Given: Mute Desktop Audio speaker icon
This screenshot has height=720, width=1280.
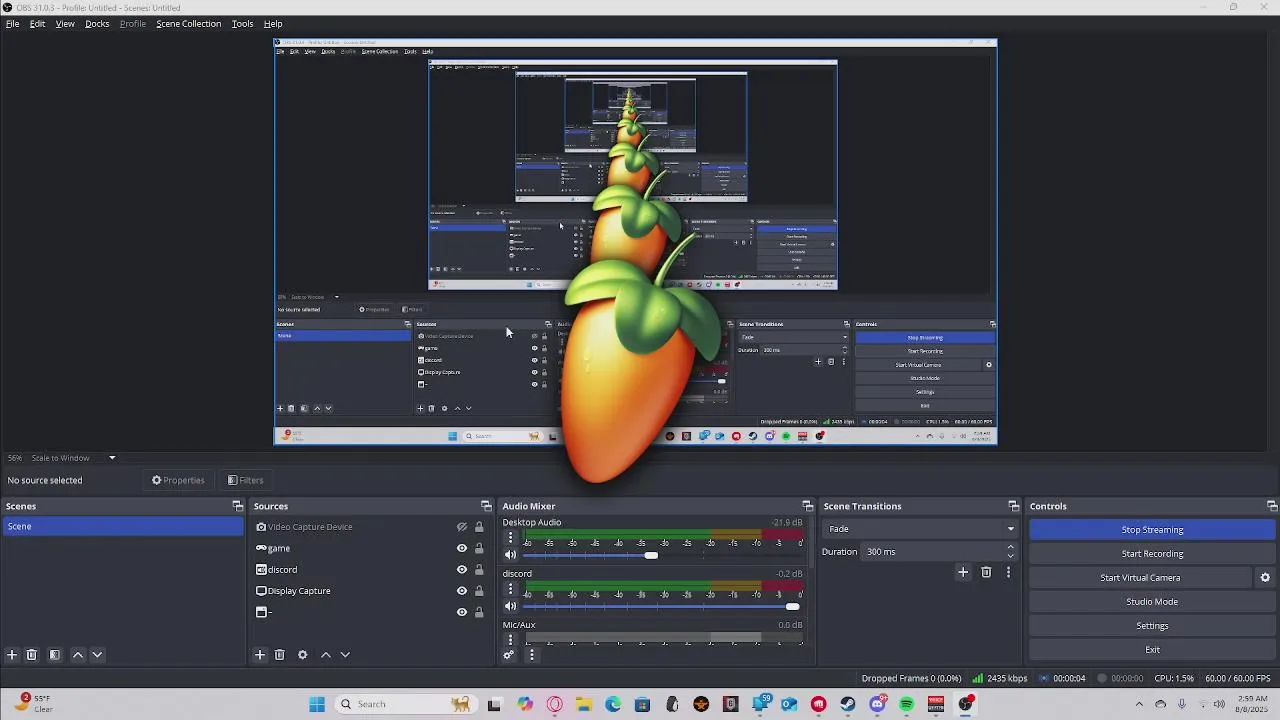Looking at the screenshot, I should click(x=510, y=555).
